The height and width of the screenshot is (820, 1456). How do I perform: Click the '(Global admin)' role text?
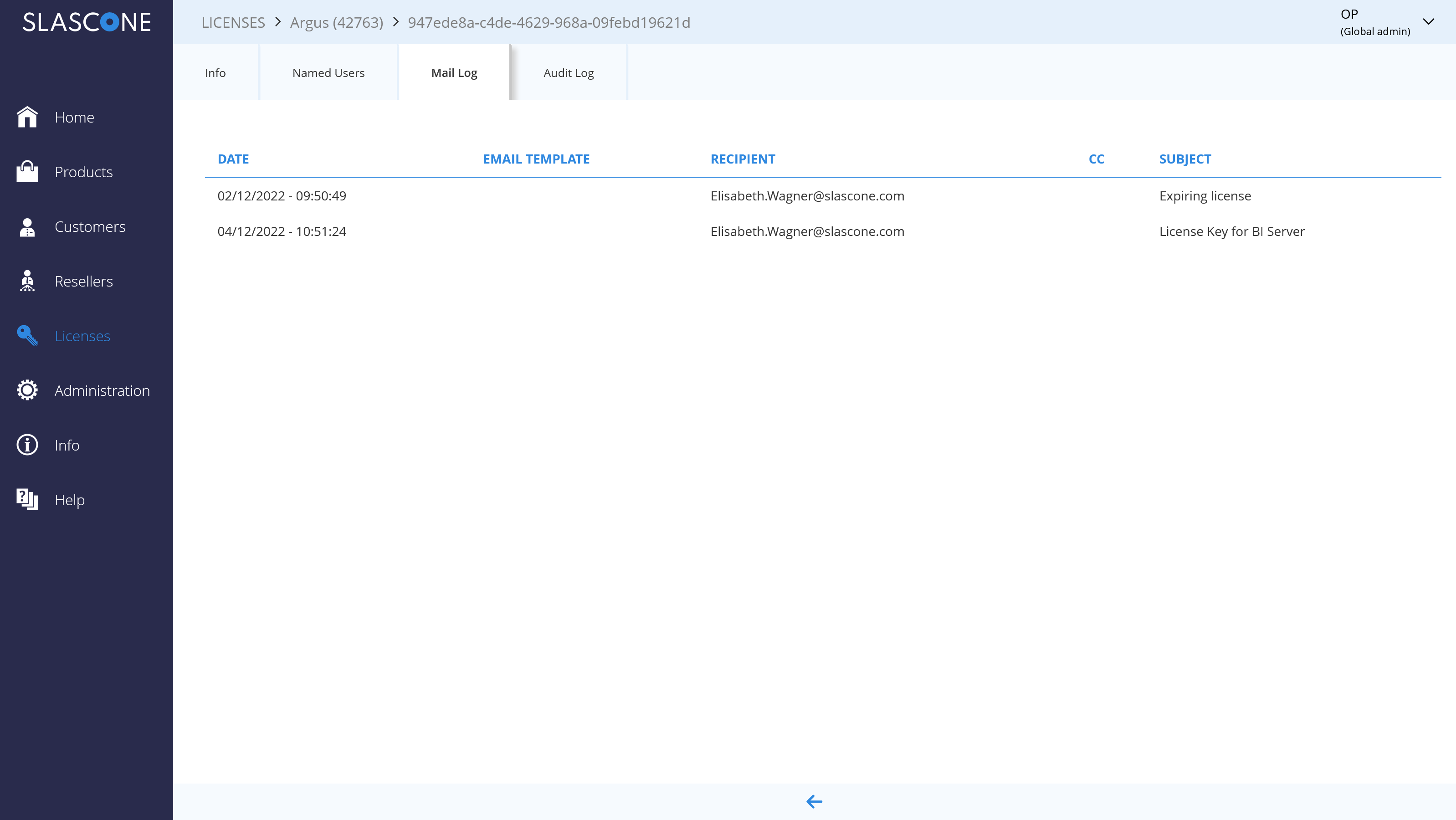pos(1375,31)
